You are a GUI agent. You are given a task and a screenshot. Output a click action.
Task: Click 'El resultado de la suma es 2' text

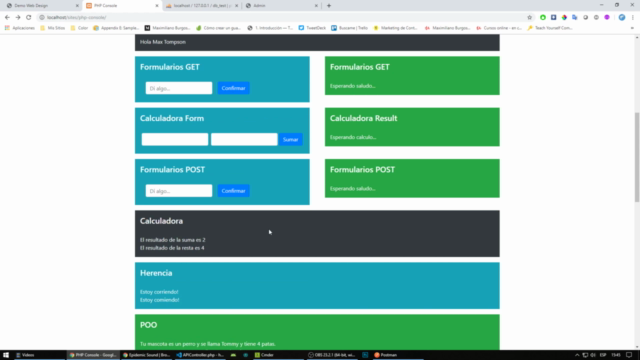click(x=173, y=240)
